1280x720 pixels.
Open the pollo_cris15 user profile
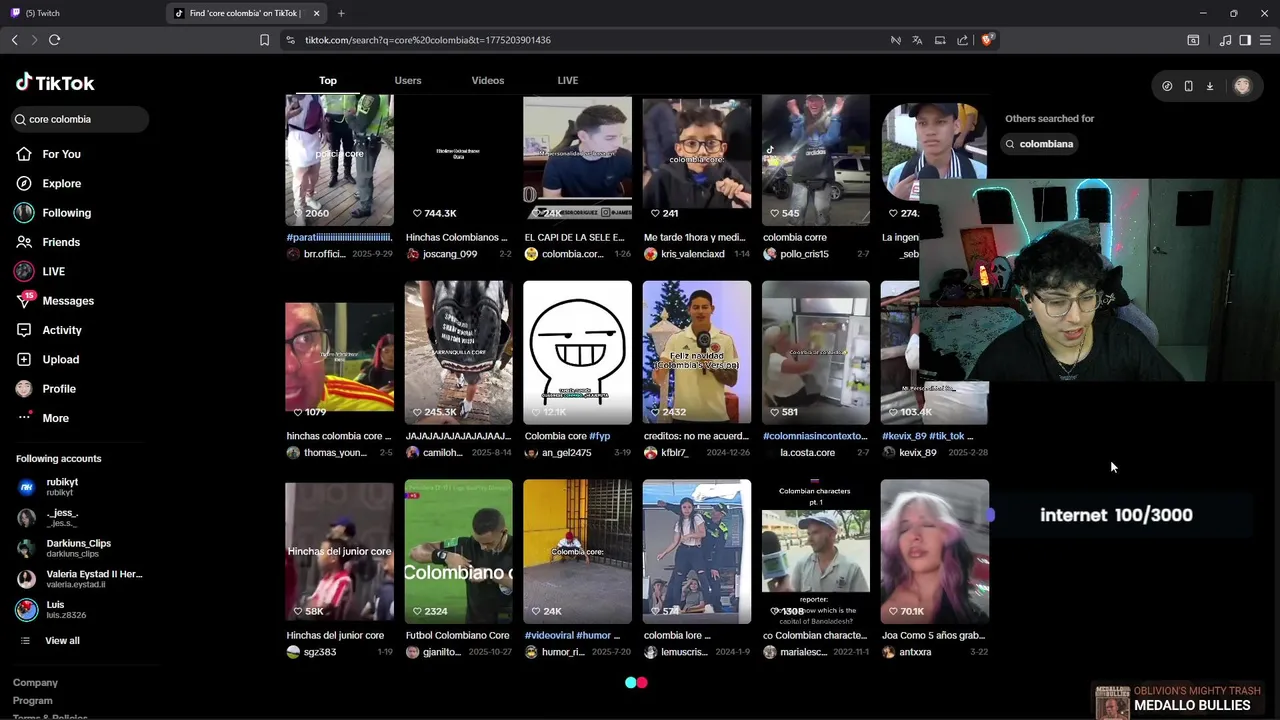tap(804, 254)
